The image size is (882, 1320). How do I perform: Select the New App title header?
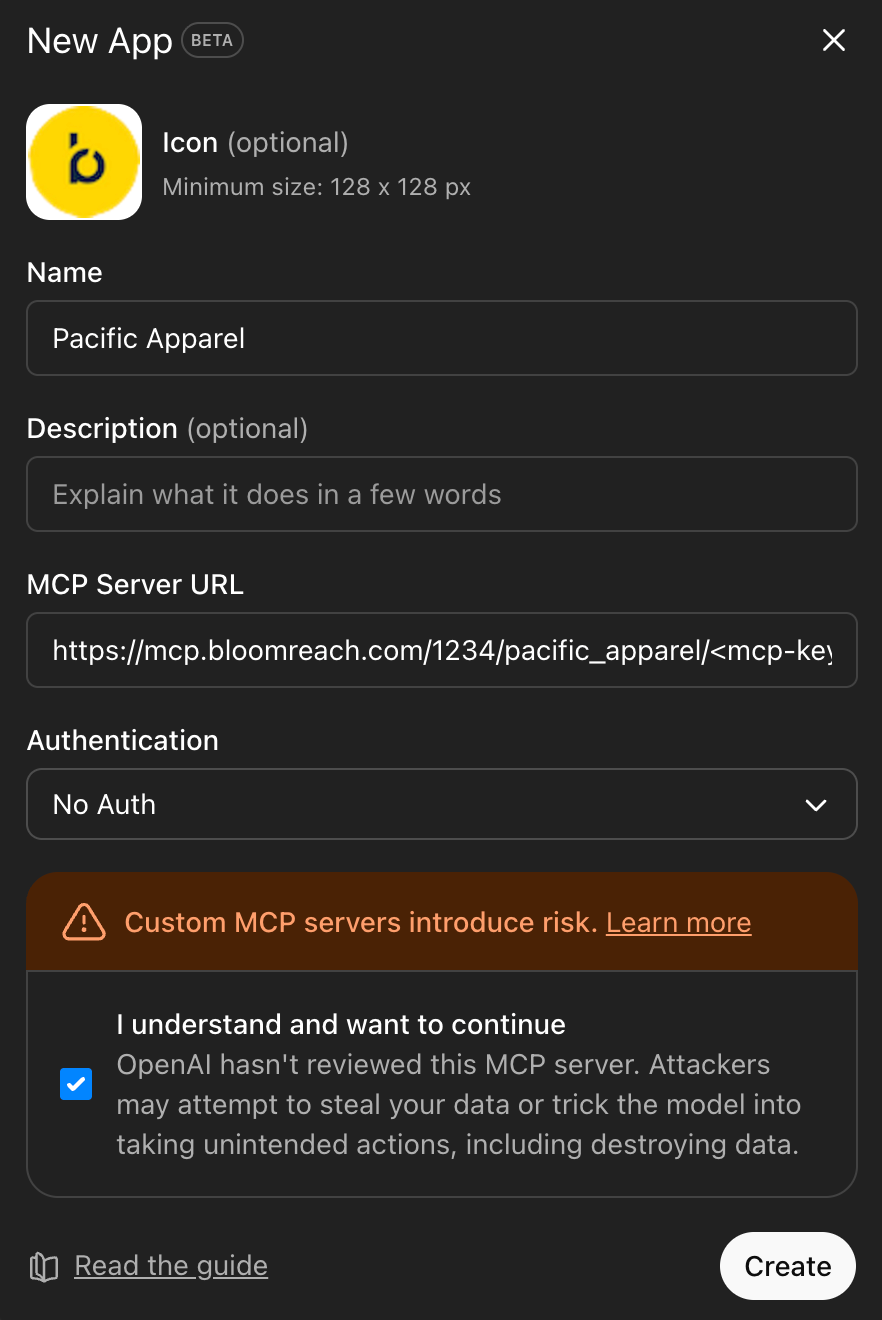coord(99,41)
